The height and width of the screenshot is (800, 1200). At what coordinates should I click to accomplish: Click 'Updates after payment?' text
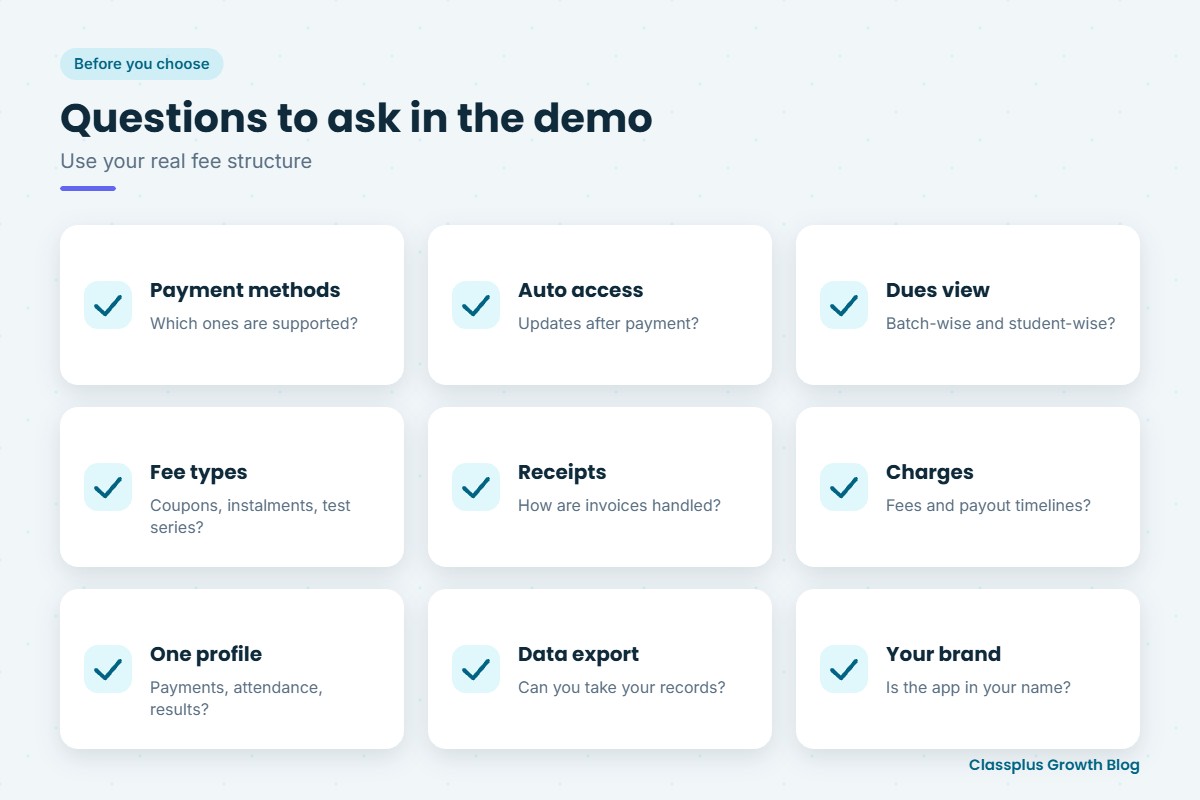tap(608, 324)
